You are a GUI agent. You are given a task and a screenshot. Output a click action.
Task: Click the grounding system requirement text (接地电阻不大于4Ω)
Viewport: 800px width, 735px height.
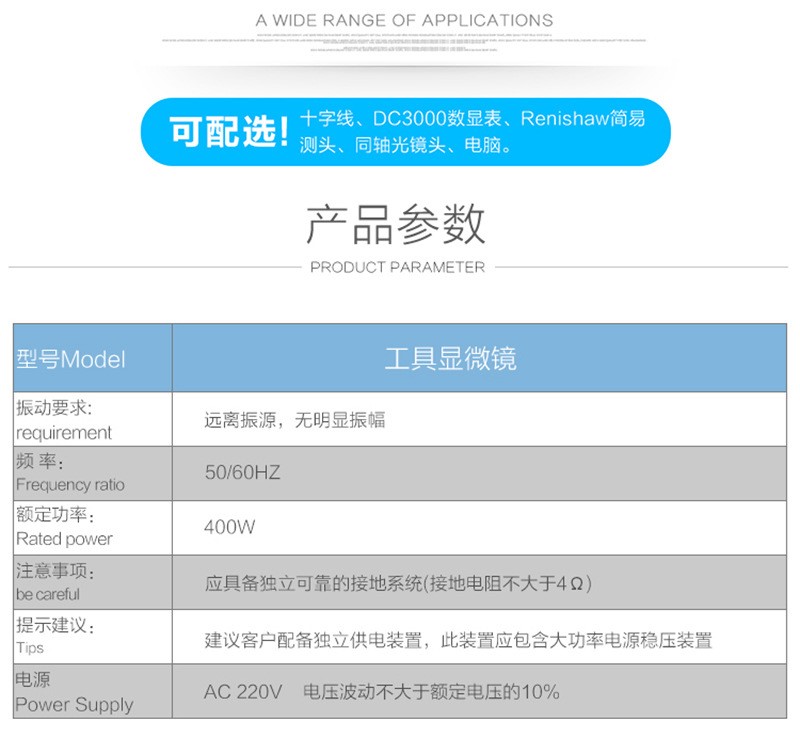(405, 583)
